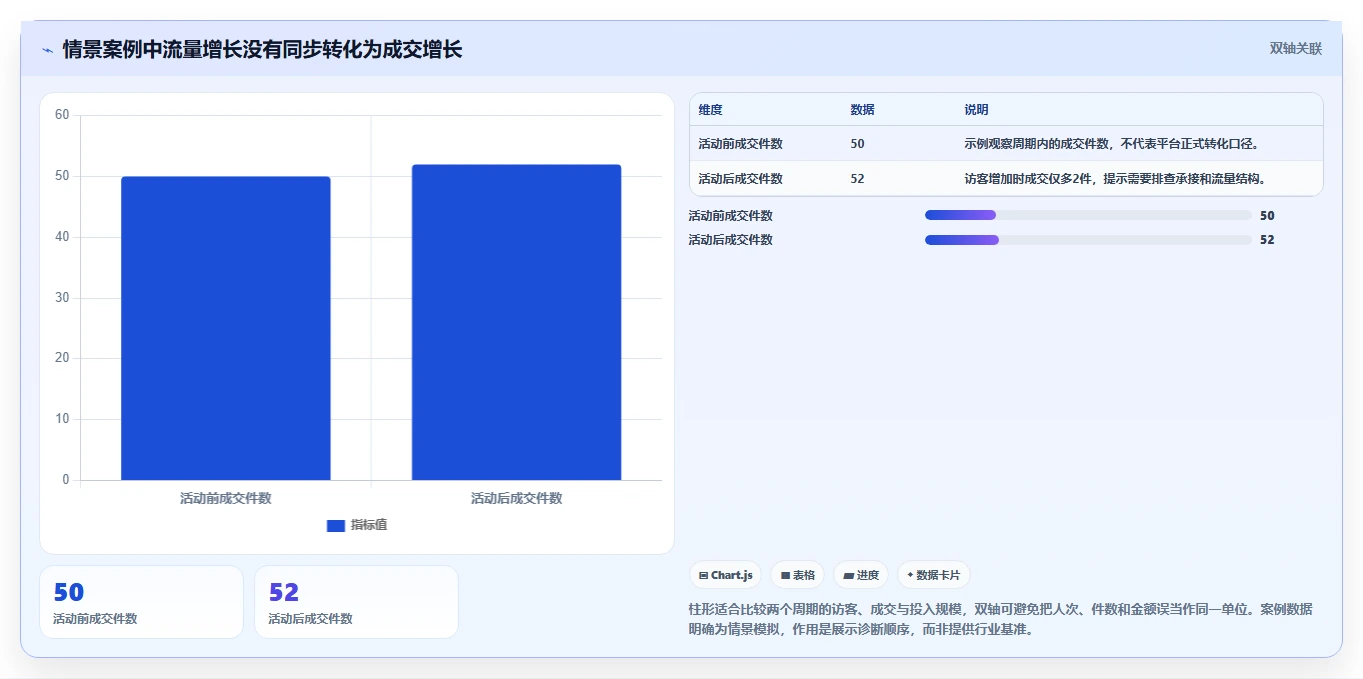The height and width of the screenshot is (679, 1363).
Task: Toggle the 指标值 legend color box
Action: (336, 526)
